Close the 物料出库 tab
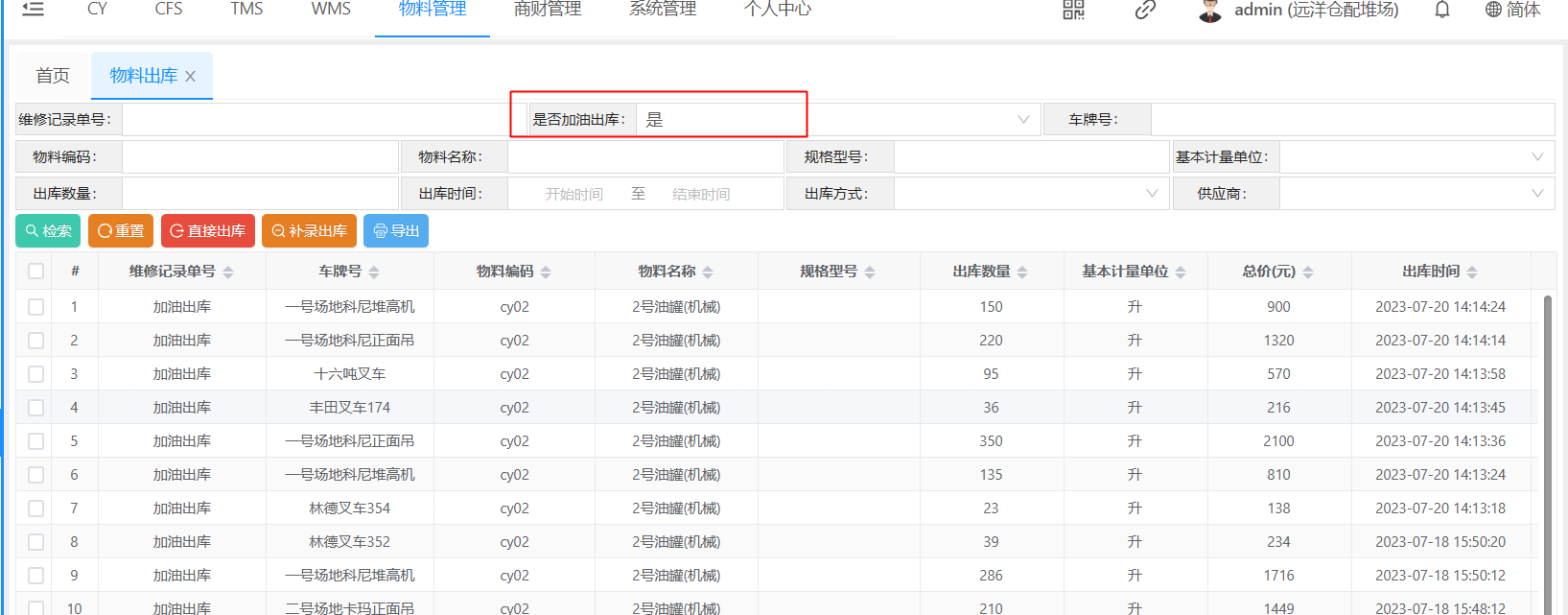 pyautogui.click(x=191, y=77)
